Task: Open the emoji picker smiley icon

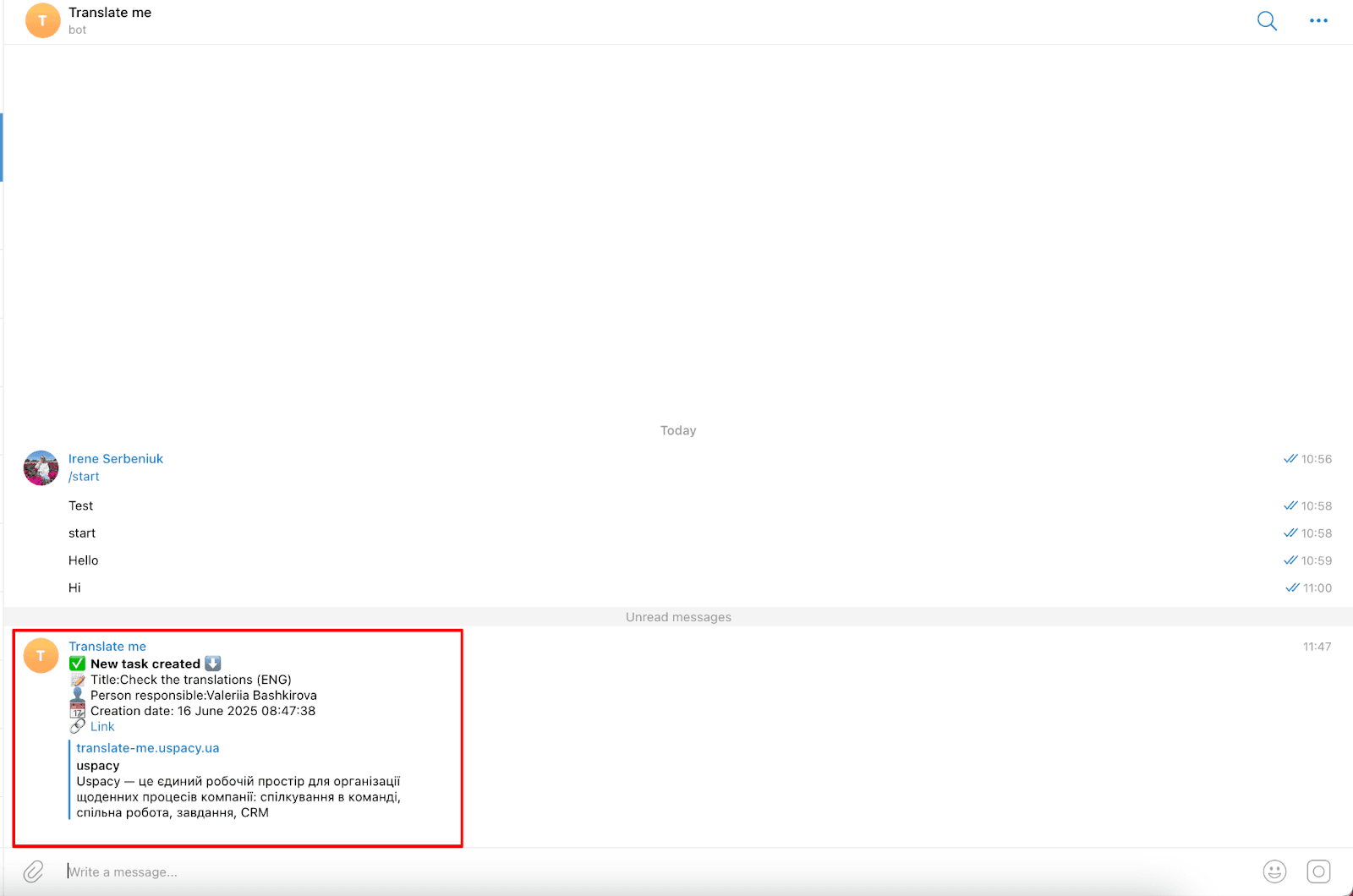Action: coord(1274,871)
